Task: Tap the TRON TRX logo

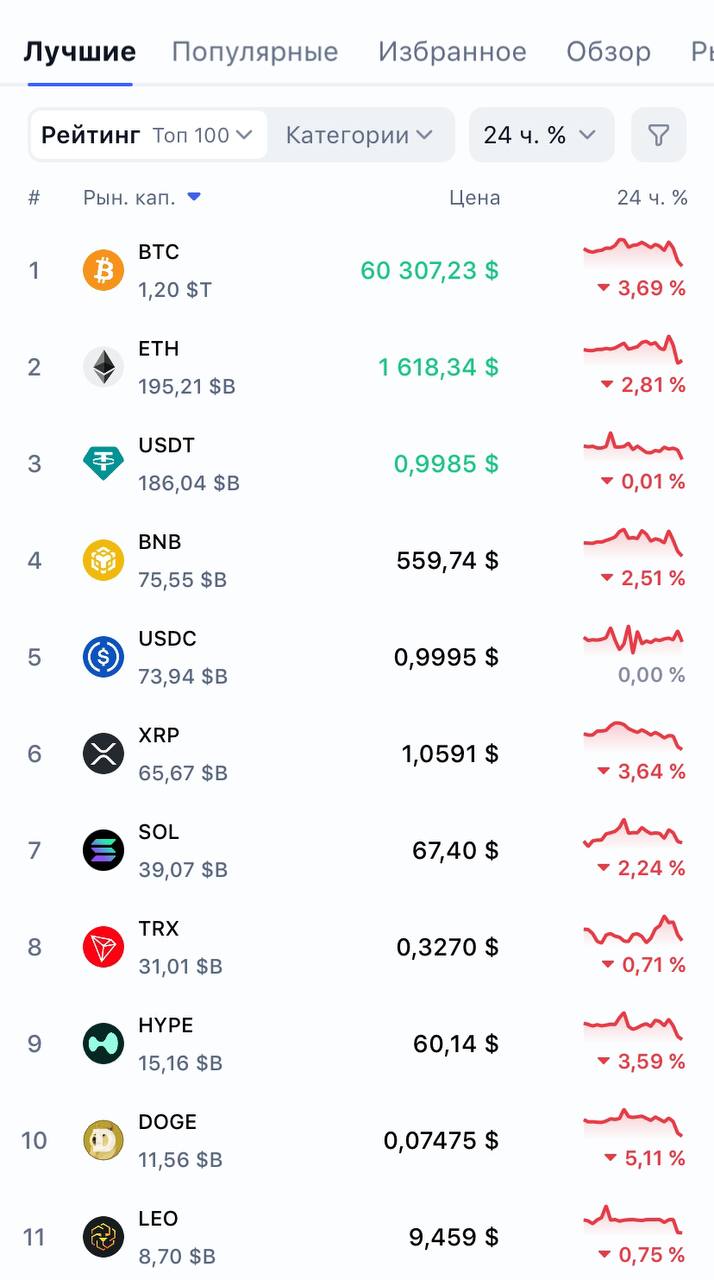Action: (103, 947)
